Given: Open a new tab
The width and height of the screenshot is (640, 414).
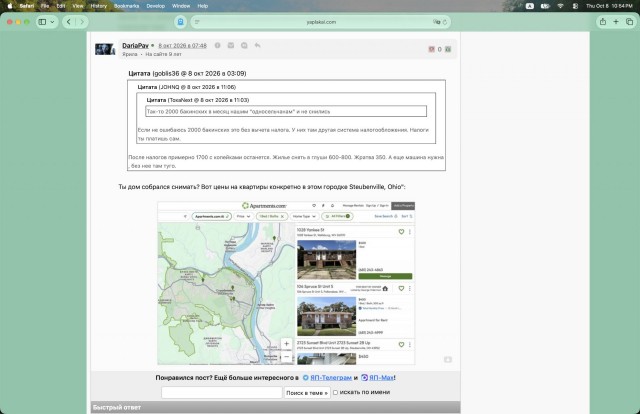Looking at the screenshot, I should coord(616,22).
